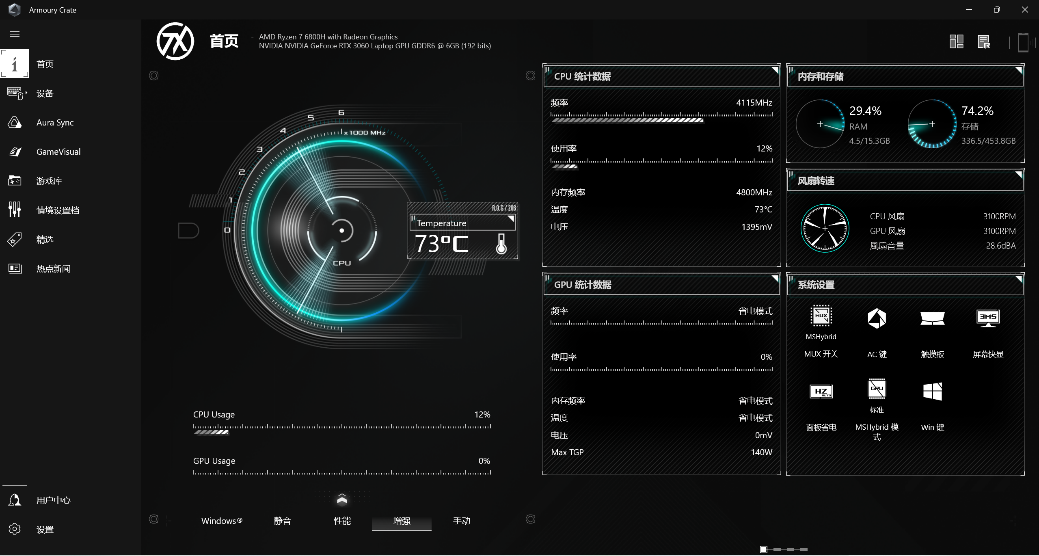This screenshot has width=1039, height=556.
Task: Click the large 73°C temperature reading
Action: click(441, 244)
